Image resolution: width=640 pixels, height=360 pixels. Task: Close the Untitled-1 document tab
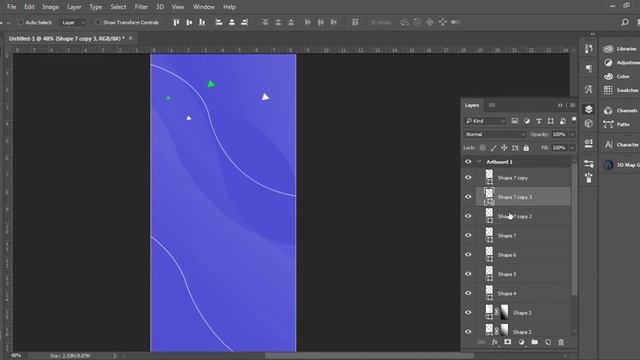(x=131, y=38)
